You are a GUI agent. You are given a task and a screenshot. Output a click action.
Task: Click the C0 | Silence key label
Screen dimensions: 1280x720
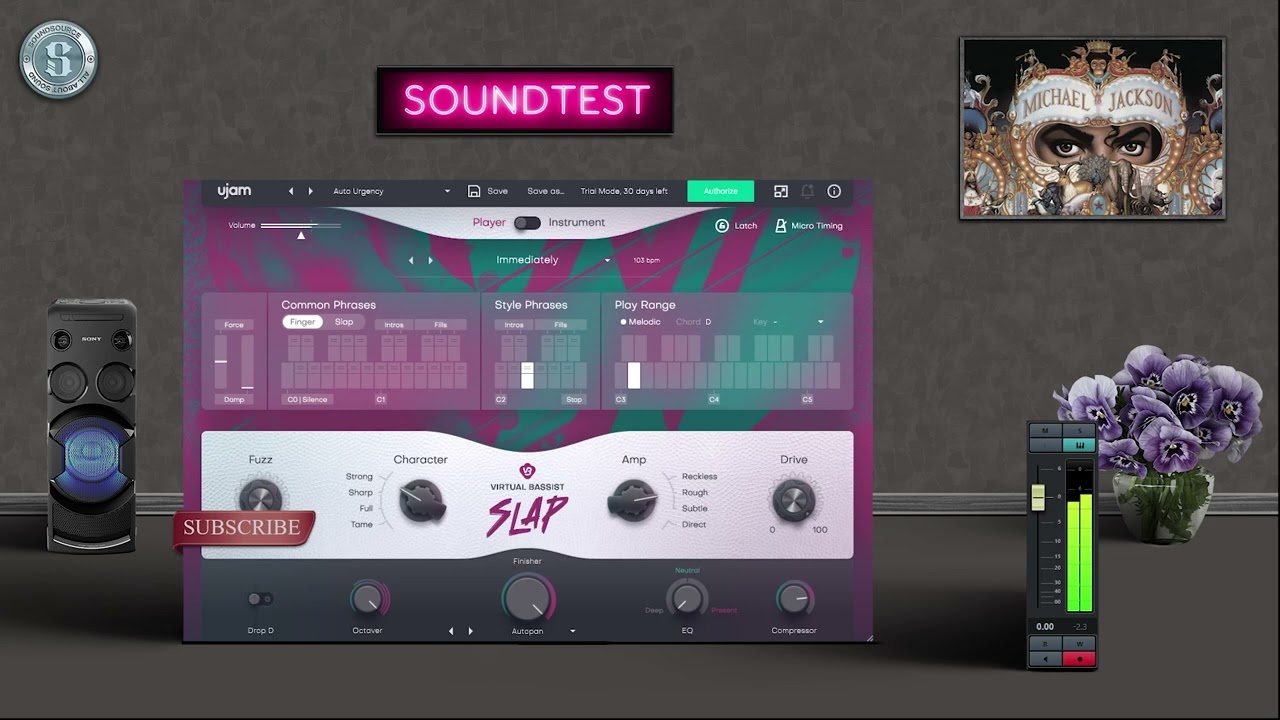[307, 399]
